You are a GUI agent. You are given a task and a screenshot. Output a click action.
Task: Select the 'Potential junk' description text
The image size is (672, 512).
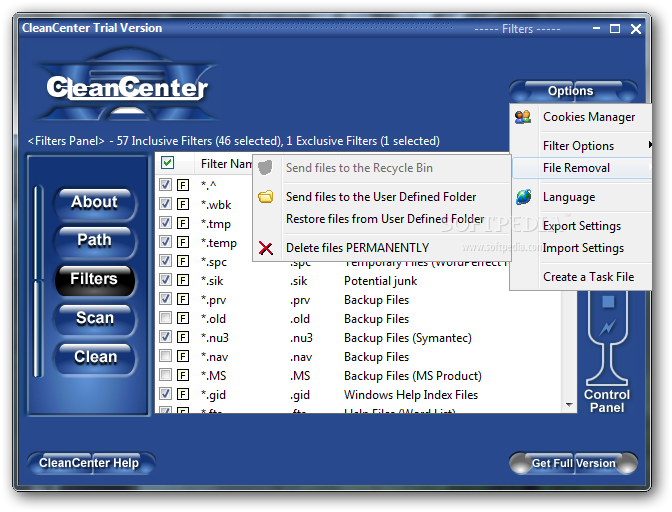coord(380,281)
